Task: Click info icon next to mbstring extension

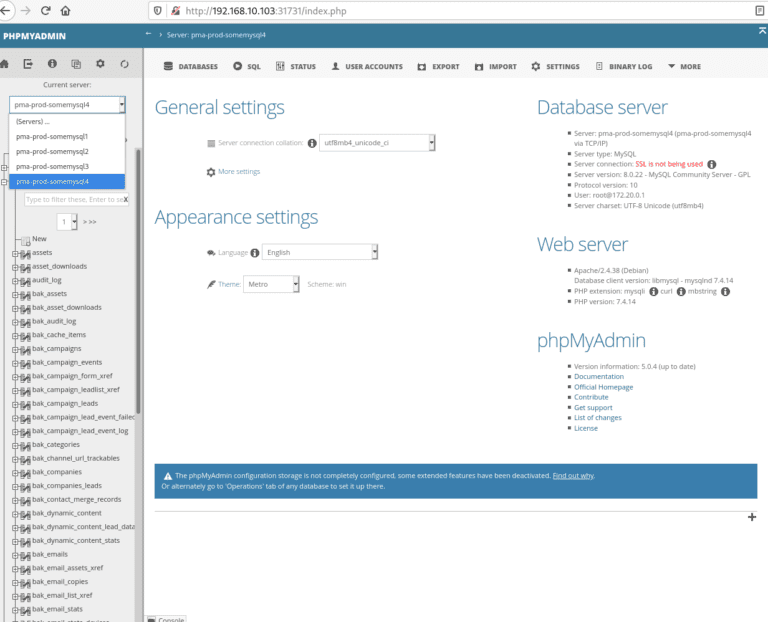Action: coord(725,291)
